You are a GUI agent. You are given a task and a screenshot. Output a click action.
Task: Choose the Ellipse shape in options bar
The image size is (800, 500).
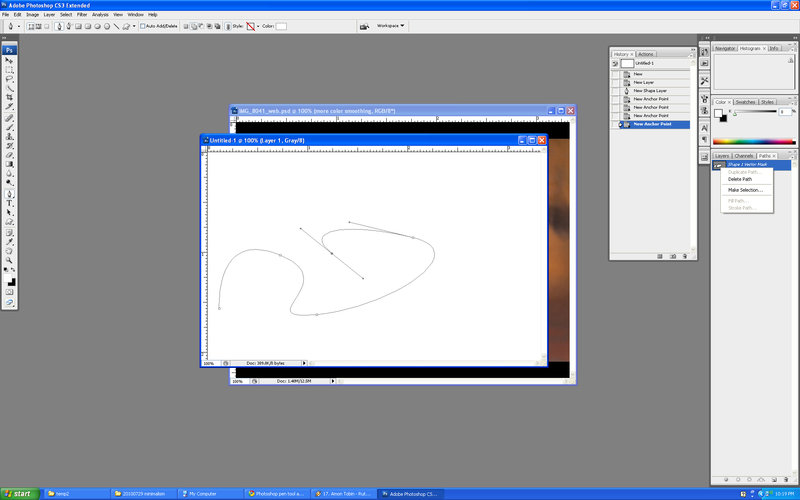click(x=97, y=26)
